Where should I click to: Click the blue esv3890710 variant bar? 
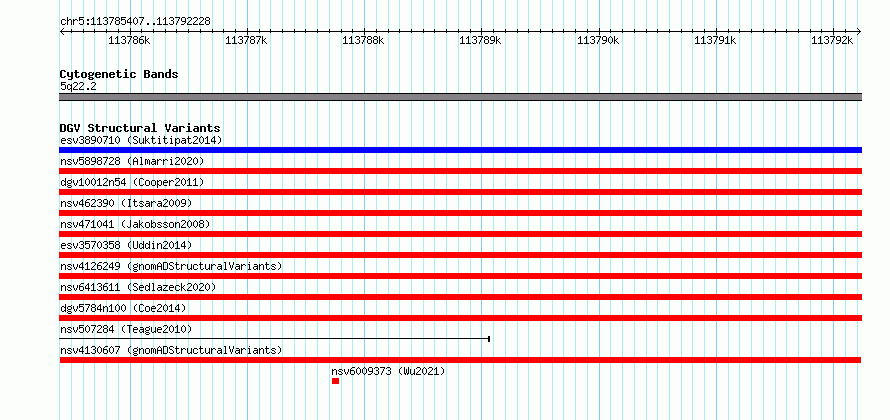point(460,150)
